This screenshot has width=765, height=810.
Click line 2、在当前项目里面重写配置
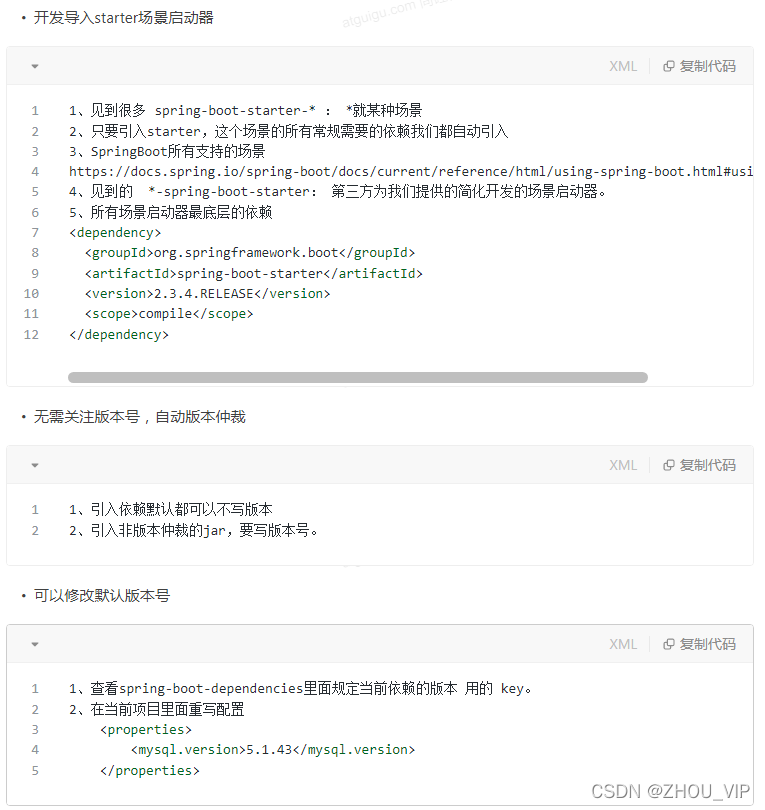[157, 709]
